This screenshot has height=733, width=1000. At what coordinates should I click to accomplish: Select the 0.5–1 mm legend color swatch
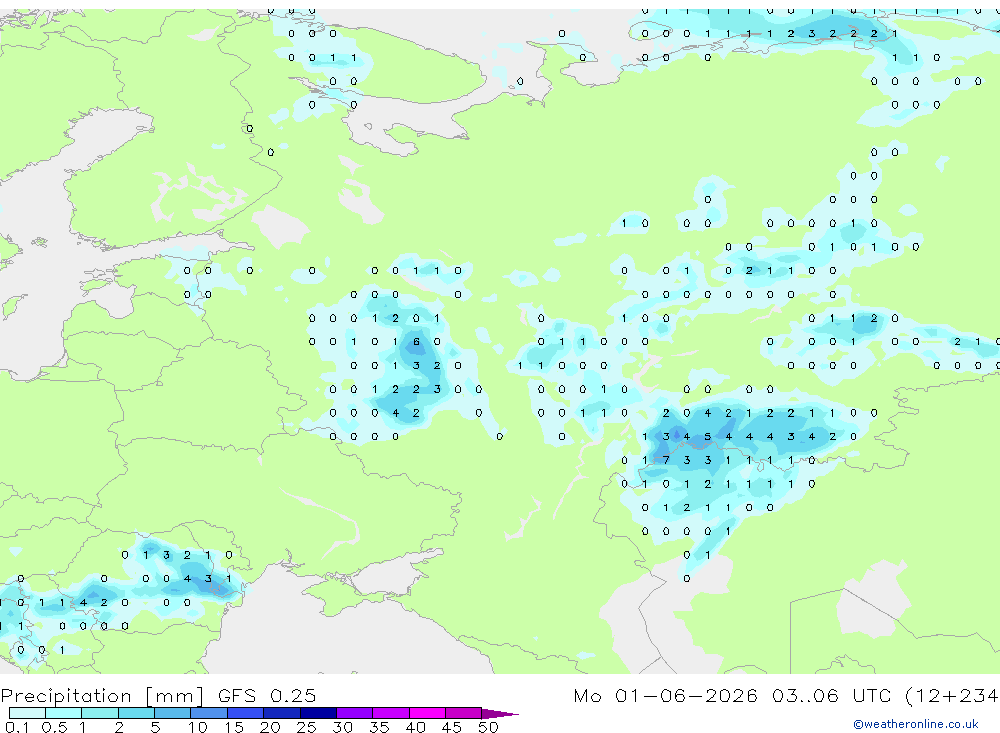tap(64, 713)
